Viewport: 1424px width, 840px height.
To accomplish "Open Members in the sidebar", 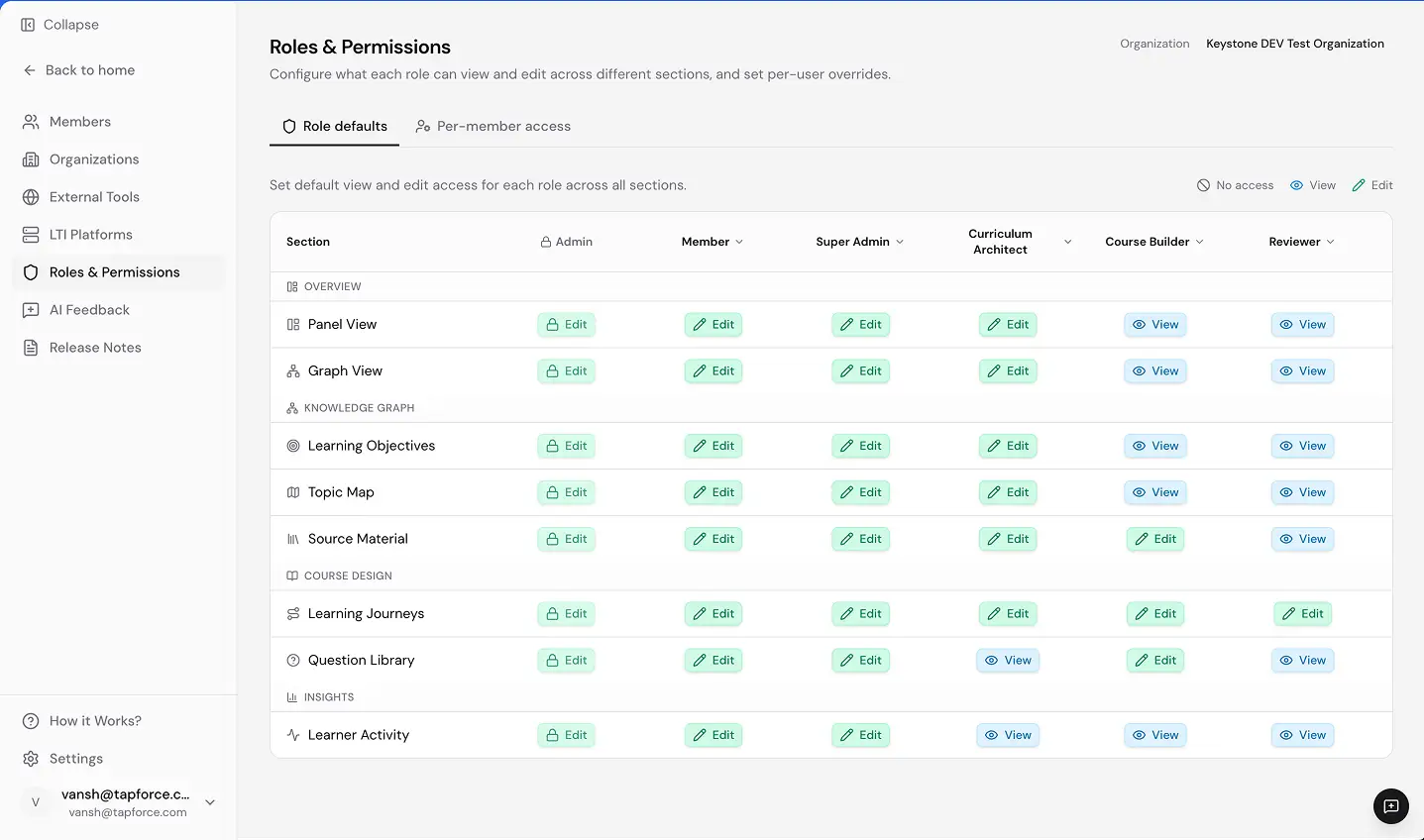I will (119, 122).
